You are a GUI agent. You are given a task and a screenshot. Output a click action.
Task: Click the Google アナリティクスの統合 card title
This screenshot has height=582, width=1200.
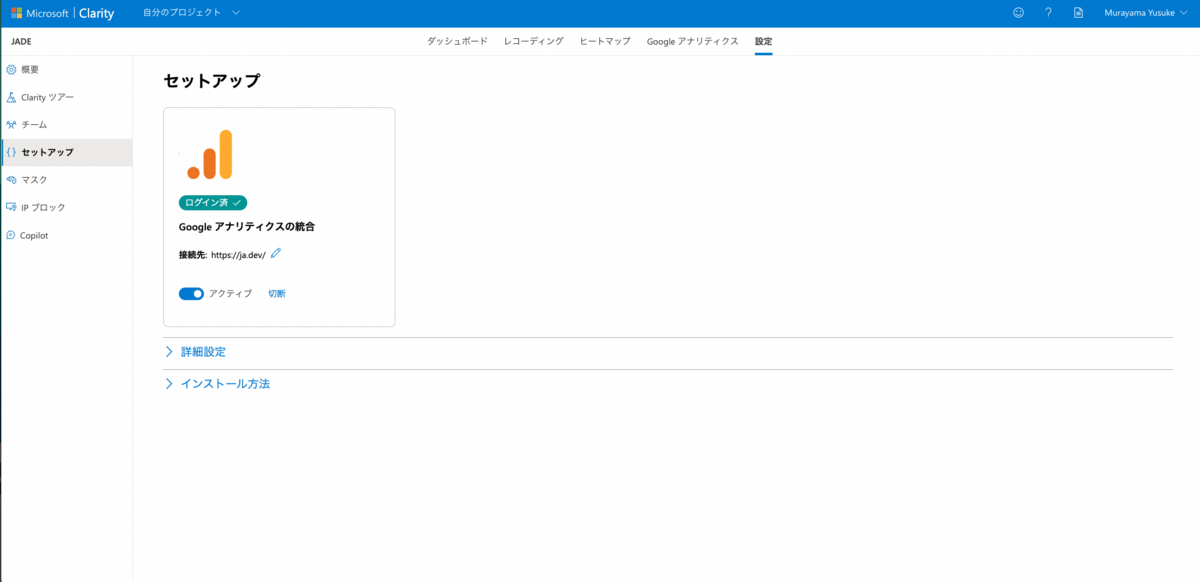pos(247,227)
